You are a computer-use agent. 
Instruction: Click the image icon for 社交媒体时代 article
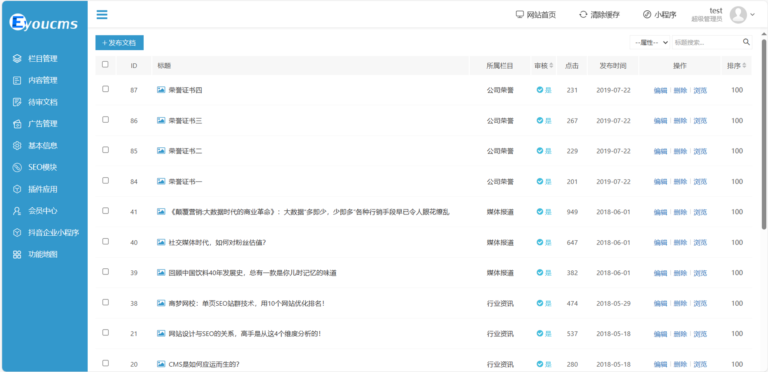(x=161, y=242)
